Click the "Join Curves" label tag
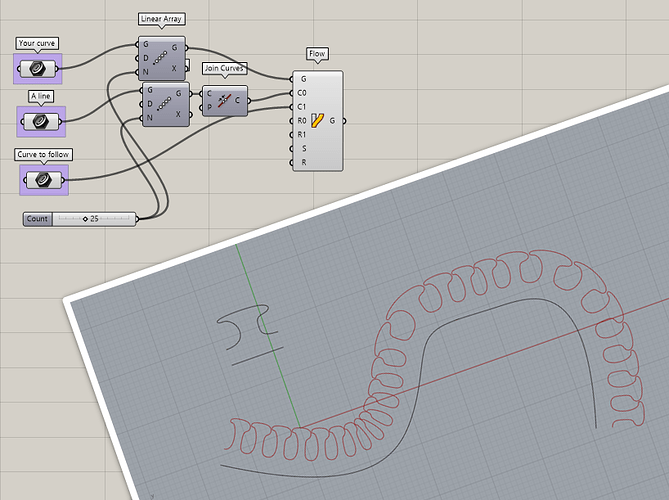Viewport: 669px width, 500px height. point(224,68)
